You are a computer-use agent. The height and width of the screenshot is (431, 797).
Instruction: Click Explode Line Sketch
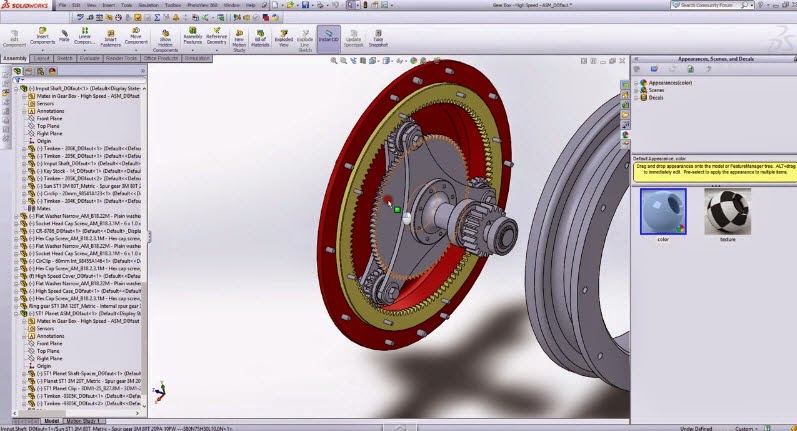pyautogui.click(x=305, y=41)
